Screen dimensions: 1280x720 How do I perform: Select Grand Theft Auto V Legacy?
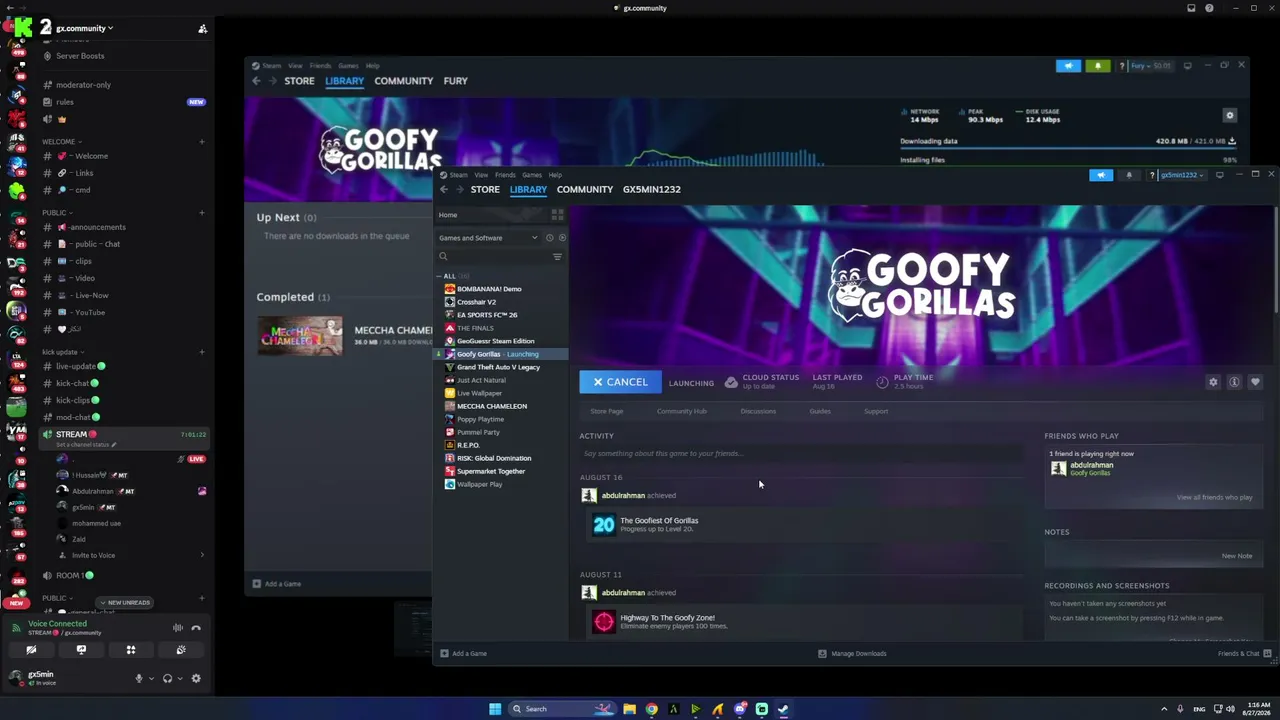(x=498, y=367)
